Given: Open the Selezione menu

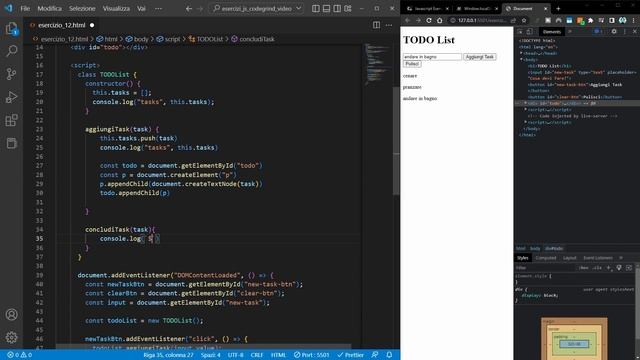Looking at the screenshot, I should tap(82, 8).
